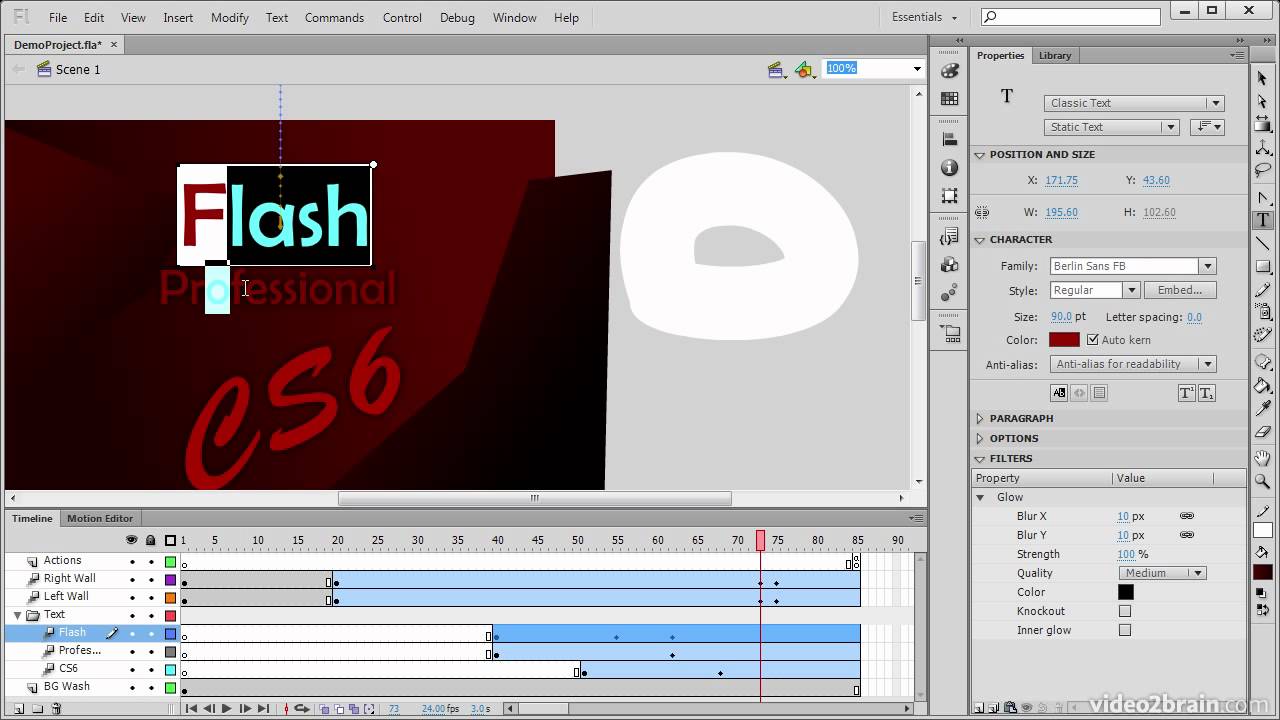Click the Edit Symbols icon
This screenshot has width=1280, height=720.
click(x=805, y=69)
